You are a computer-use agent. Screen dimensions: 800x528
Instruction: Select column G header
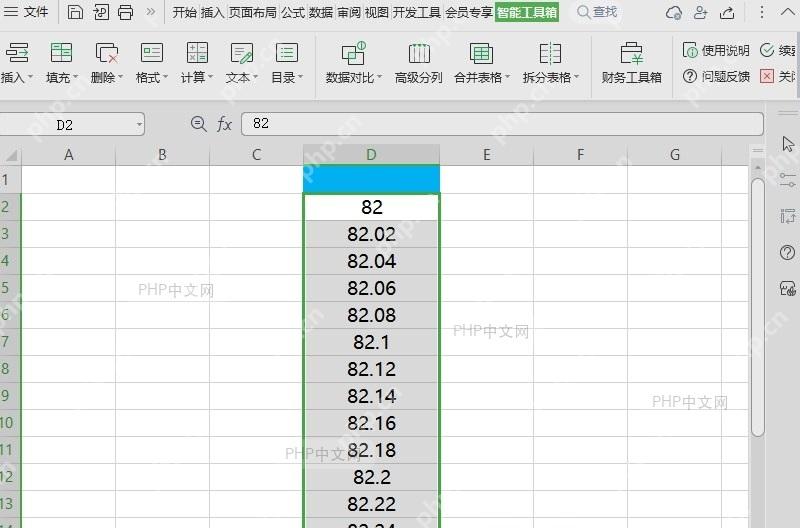click(x=674, y=155)
